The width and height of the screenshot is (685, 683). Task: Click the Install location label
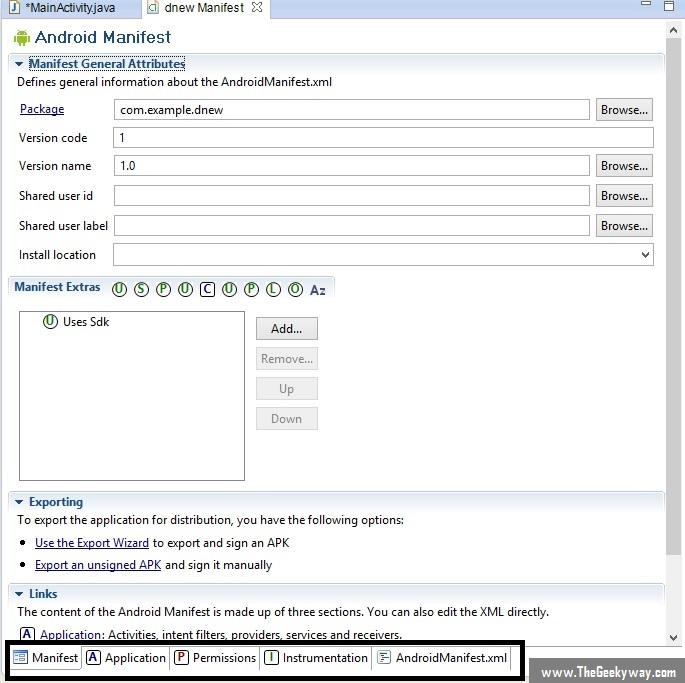[x=57, y=255]
